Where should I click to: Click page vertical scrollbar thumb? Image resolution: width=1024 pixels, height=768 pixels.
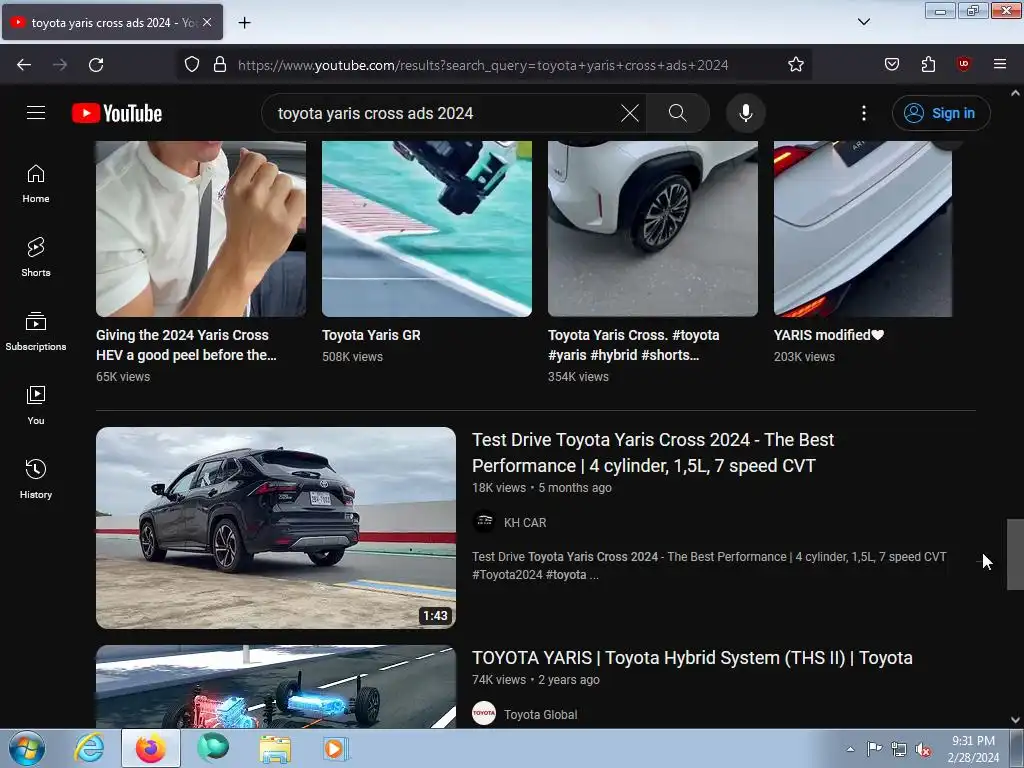tap(1015, 554)
